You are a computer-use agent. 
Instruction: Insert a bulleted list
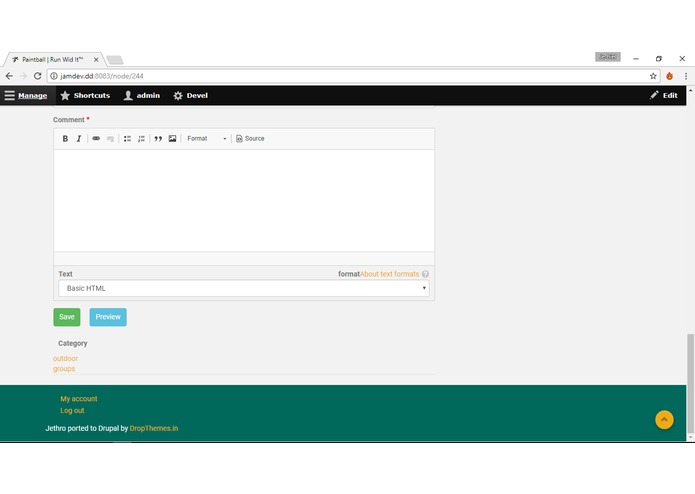pos(127,139)
